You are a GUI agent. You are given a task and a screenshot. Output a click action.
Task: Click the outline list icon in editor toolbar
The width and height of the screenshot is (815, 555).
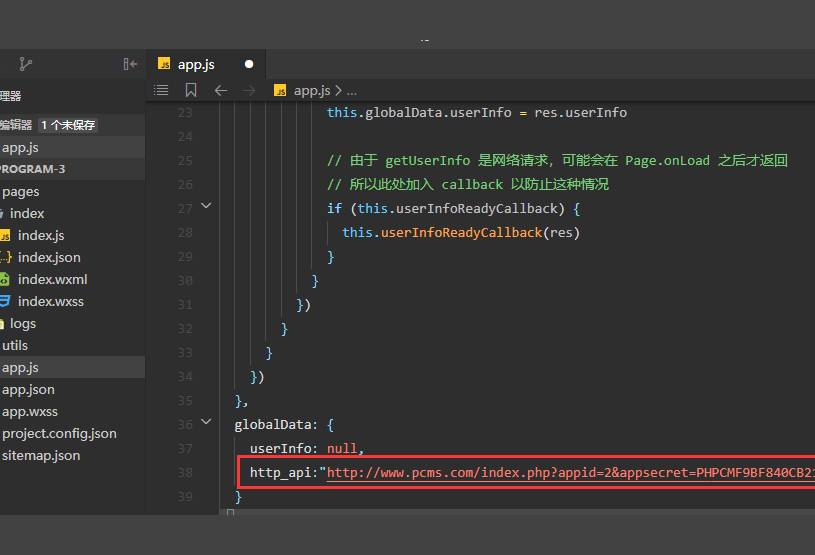click(161, 90)
